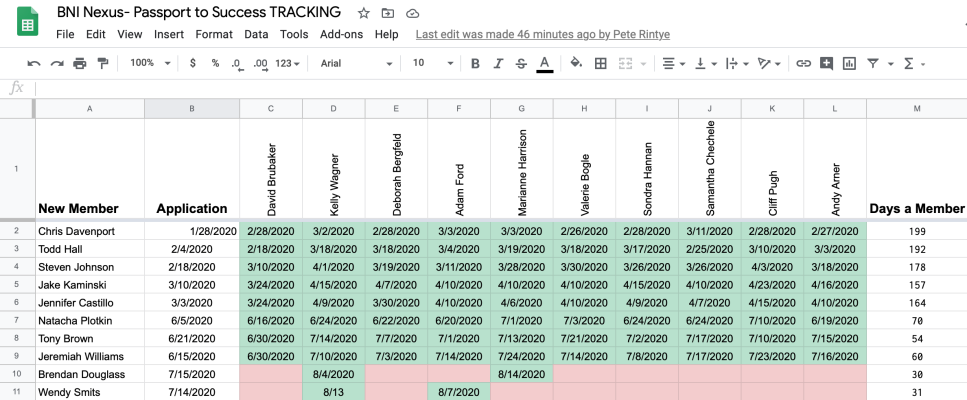Activate the paint format tool
967x400 pixels.
click(104, 63)
